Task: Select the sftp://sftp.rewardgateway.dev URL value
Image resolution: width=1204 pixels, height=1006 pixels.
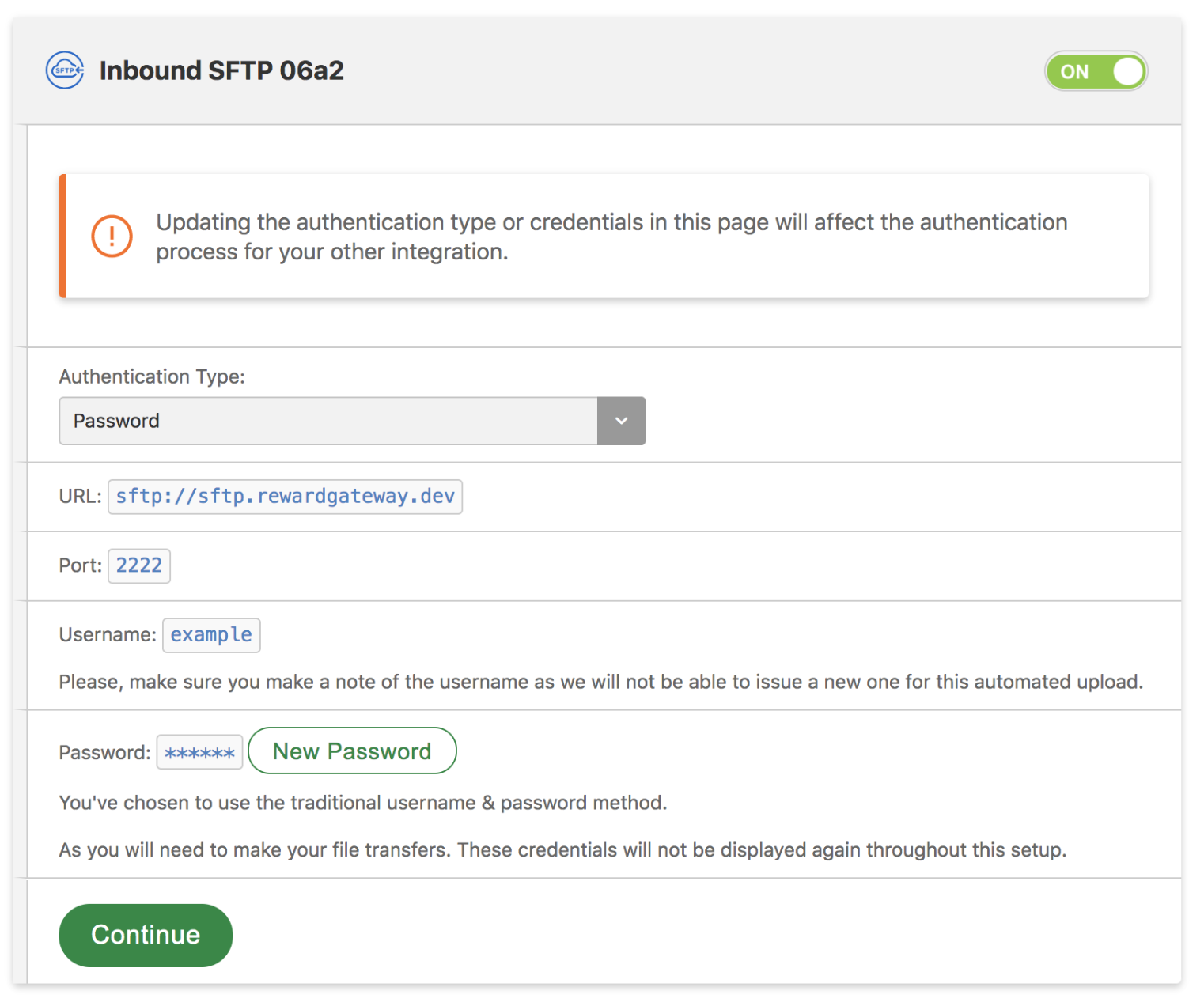Action: pyautogui.click(x=285, y=497)
